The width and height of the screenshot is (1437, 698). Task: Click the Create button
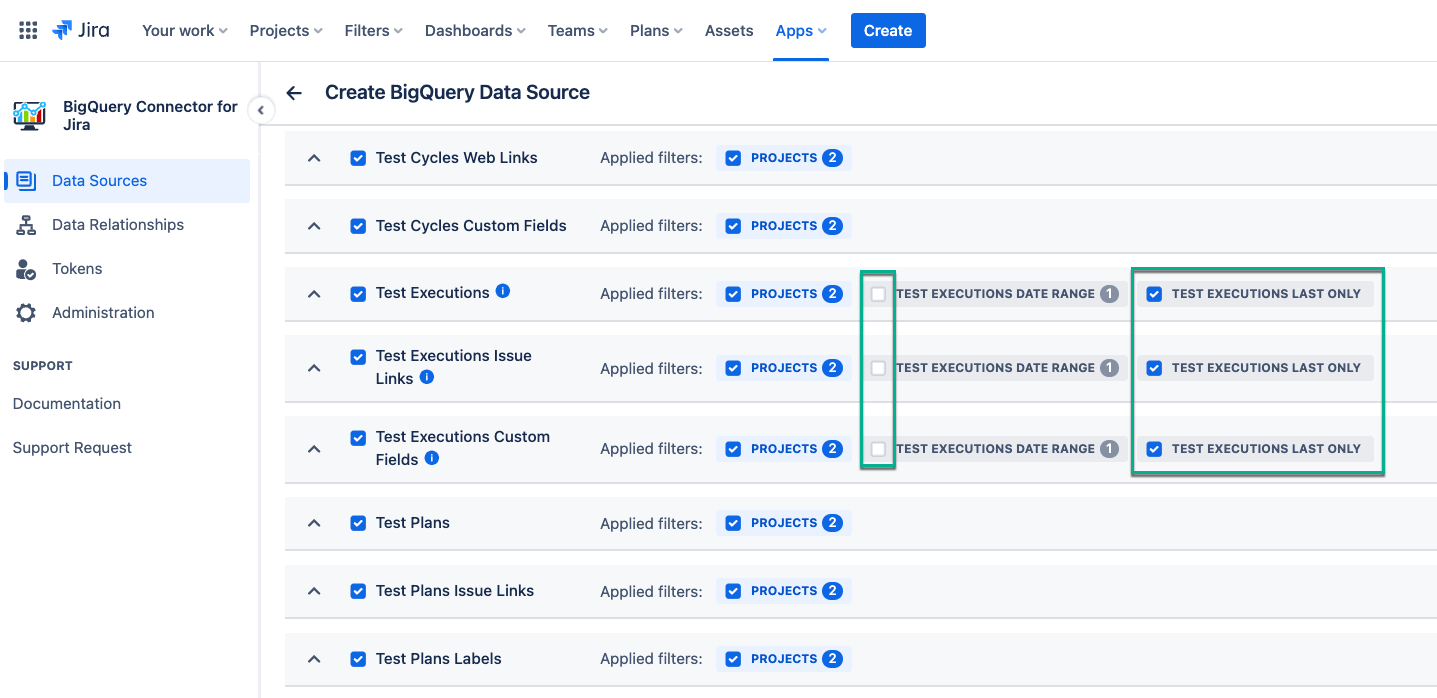tap(888, 31)
